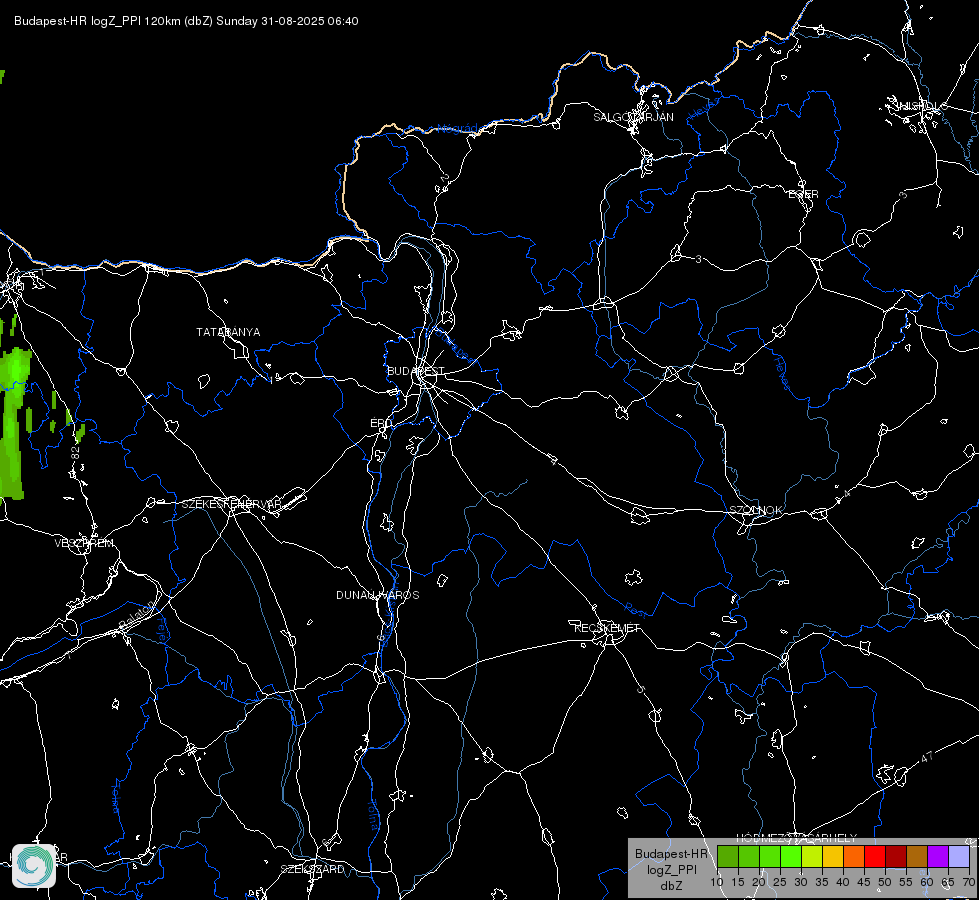Select the yellow-green 30-35 dBZ legend swatch
The image size is (979, 900).
coord(812,856)
